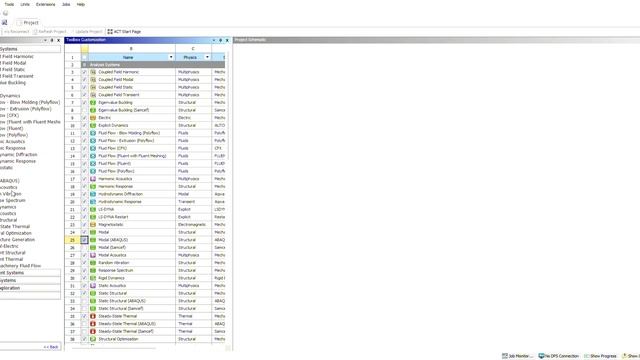Click the Refresh Project button
Viewport: 640px width, 360px height.
click(50, 31)
